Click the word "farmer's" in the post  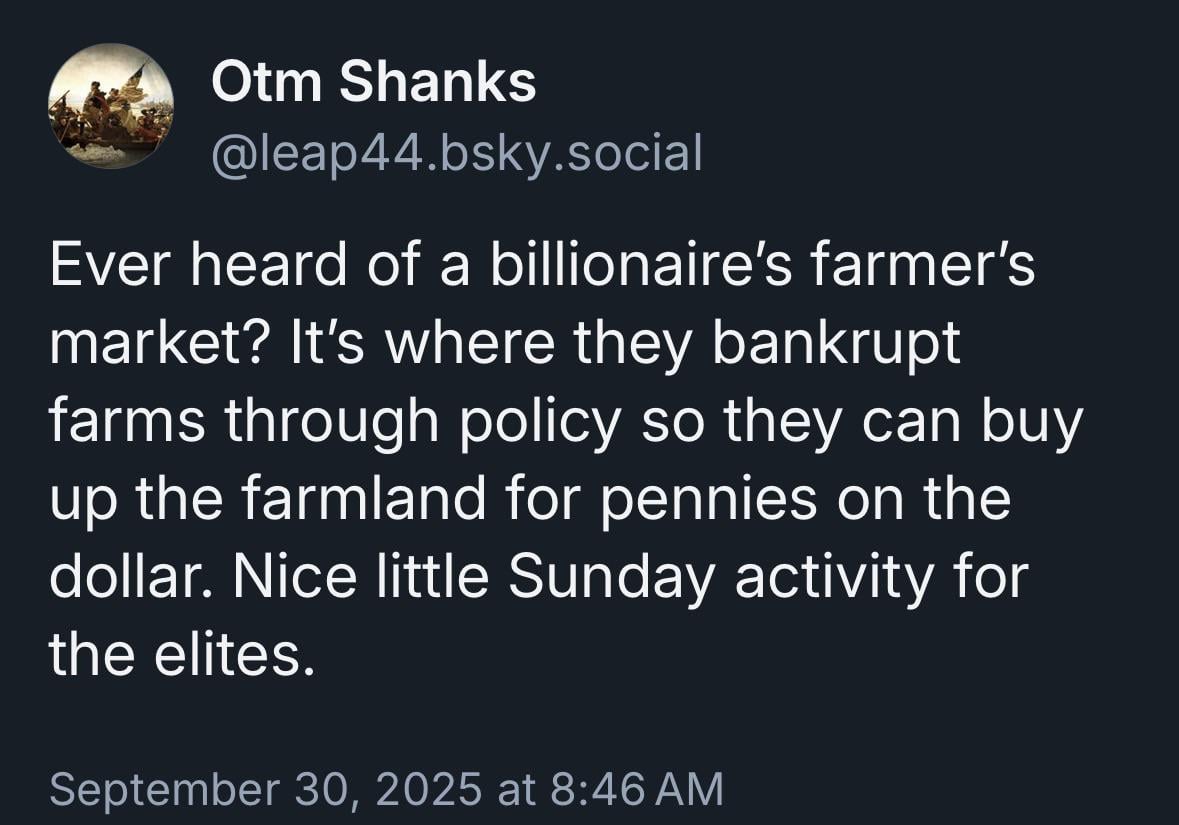pyautogui.click(x=924, y=265)
